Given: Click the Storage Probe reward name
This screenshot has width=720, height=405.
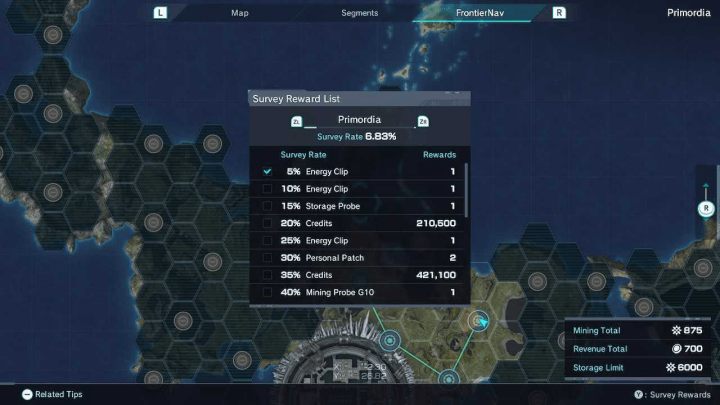Looking at the screenshot, I should click(333, 206).
